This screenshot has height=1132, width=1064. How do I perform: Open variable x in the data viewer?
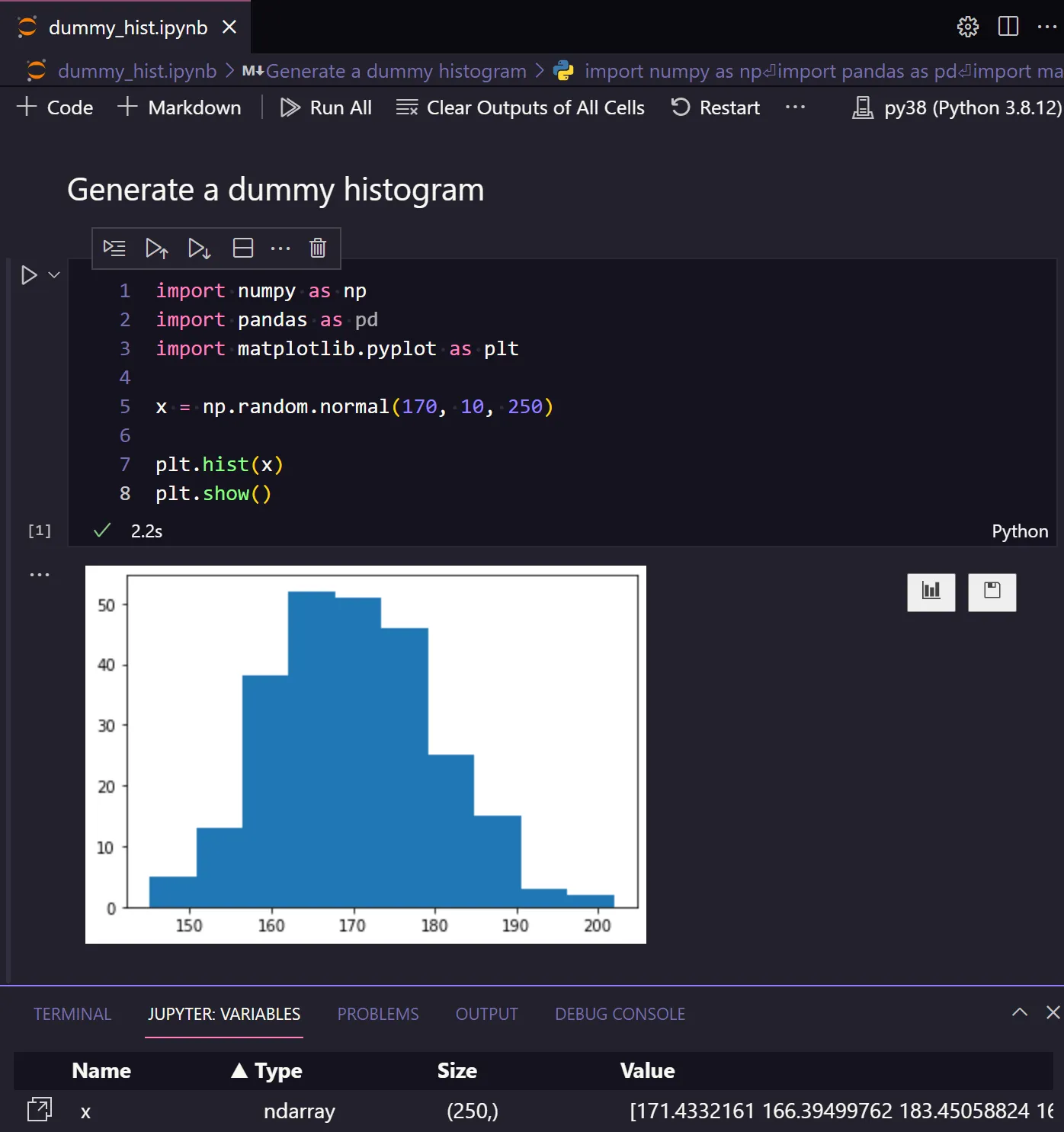tap(39, 1110)
